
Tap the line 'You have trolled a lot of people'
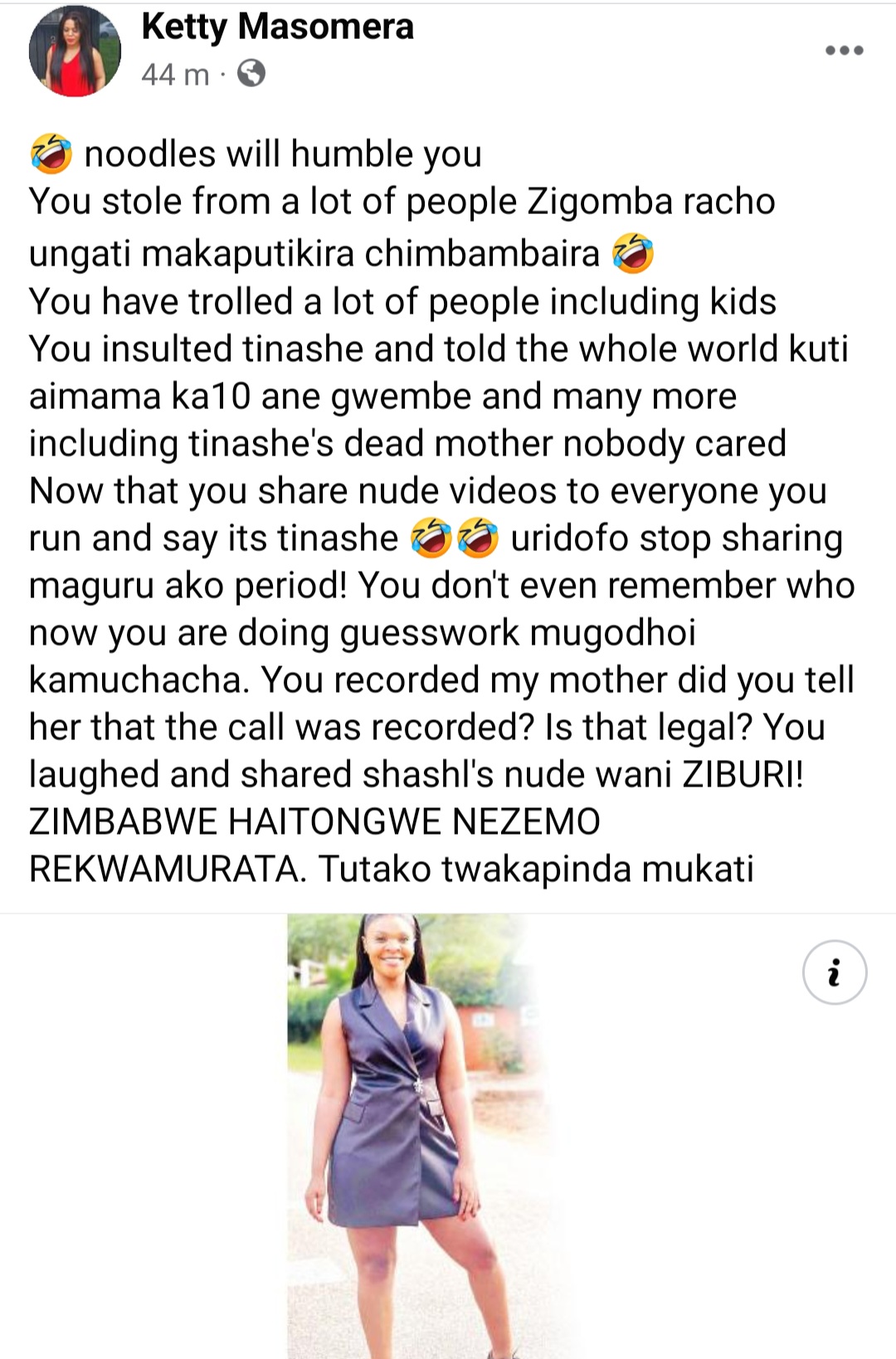[285, 302]
